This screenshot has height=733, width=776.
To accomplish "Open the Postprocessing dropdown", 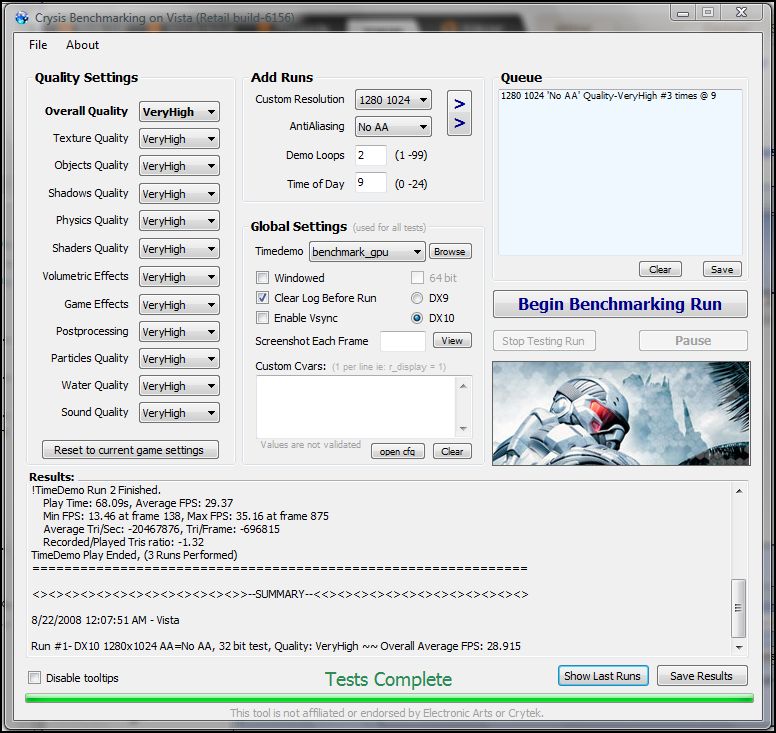I will (x=179, y=332).
